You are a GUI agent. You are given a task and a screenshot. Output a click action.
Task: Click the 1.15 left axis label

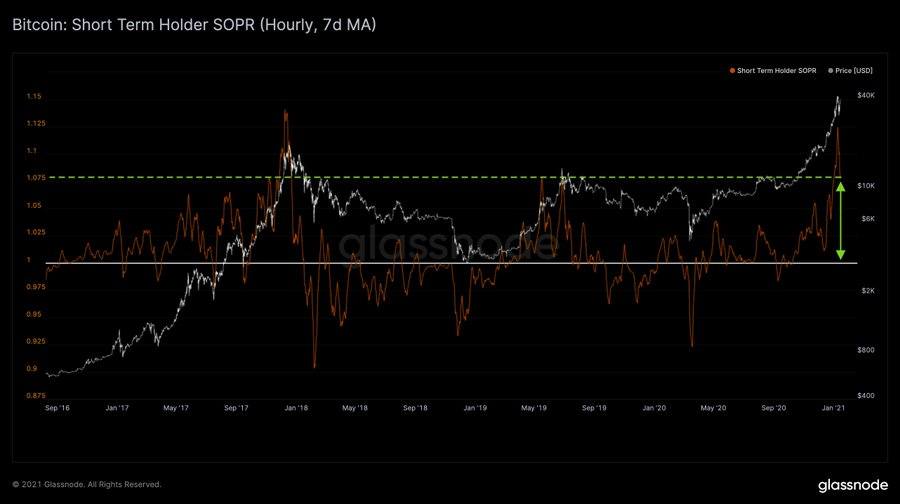pyautogui.click(x=34, y=96)
